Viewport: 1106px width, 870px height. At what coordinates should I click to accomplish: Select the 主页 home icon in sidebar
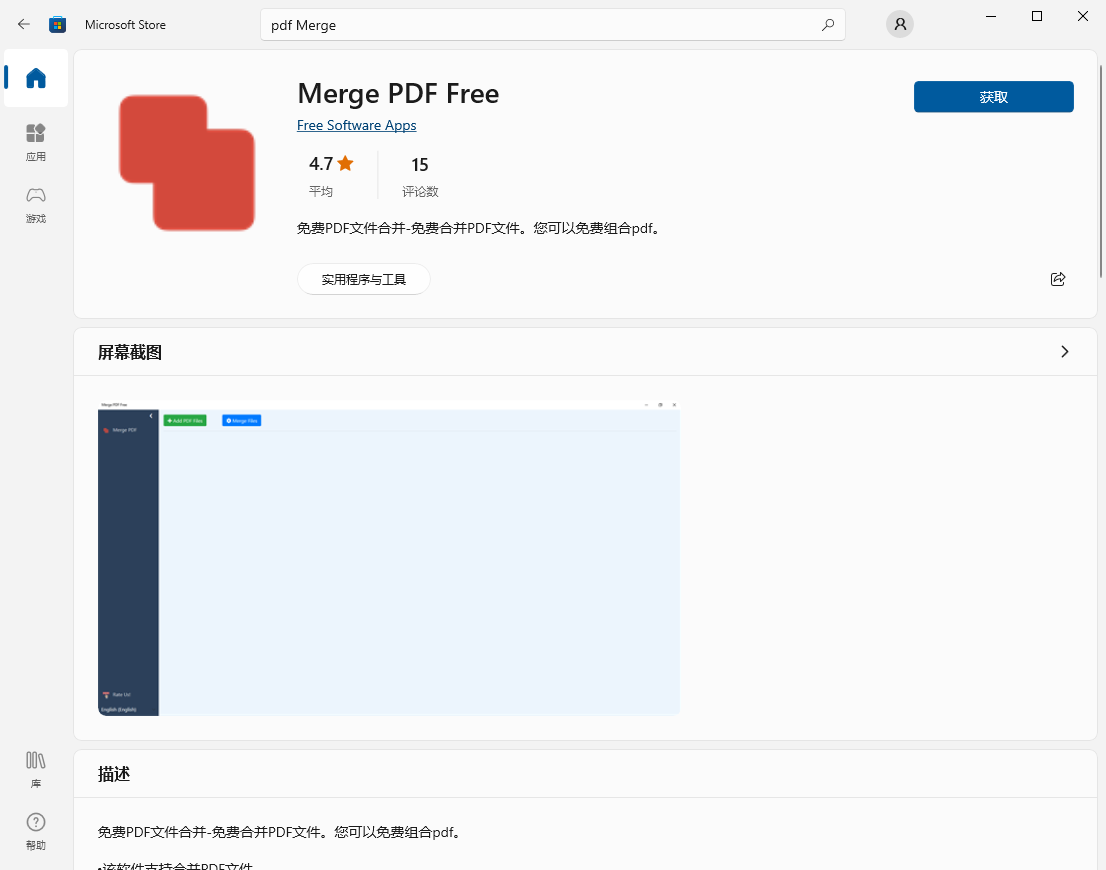coord(35,78)
